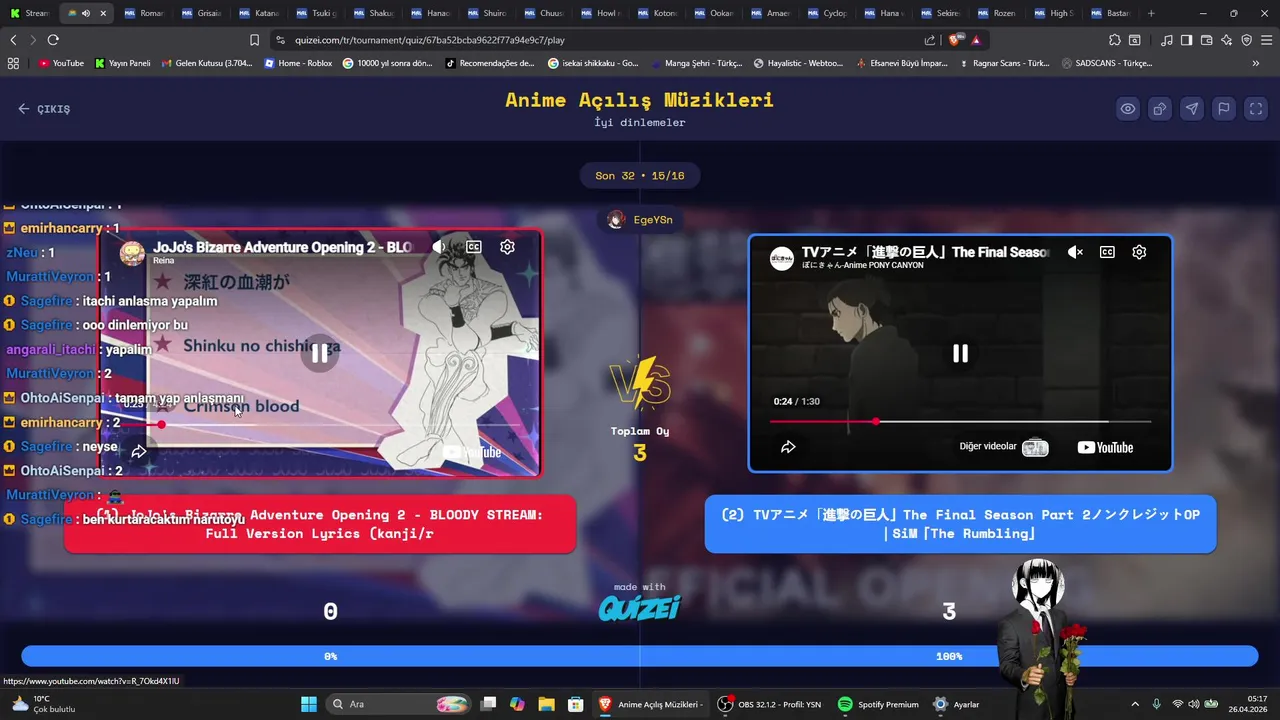Switch to the Katana tab

coord(258,13)
